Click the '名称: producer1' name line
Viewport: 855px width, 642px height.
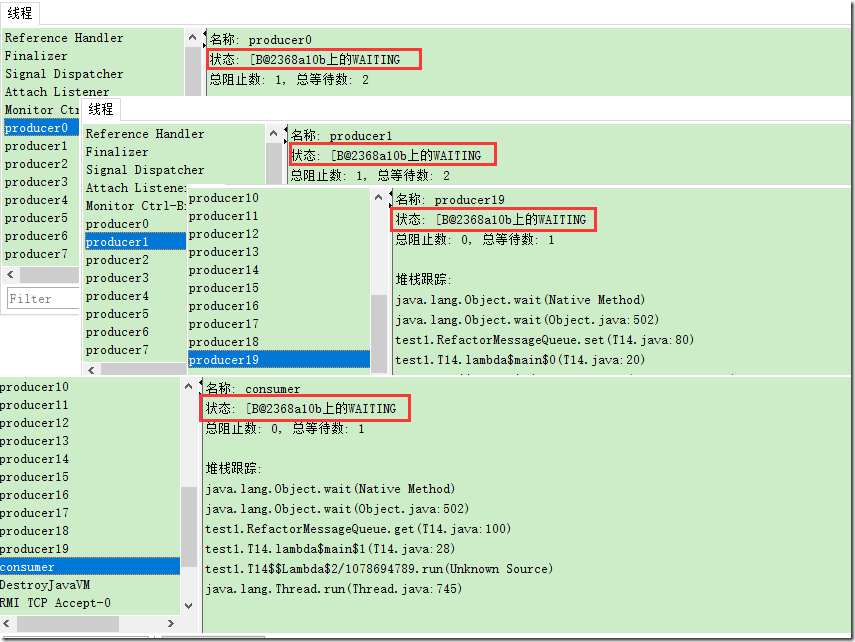(x=341, y=135)
